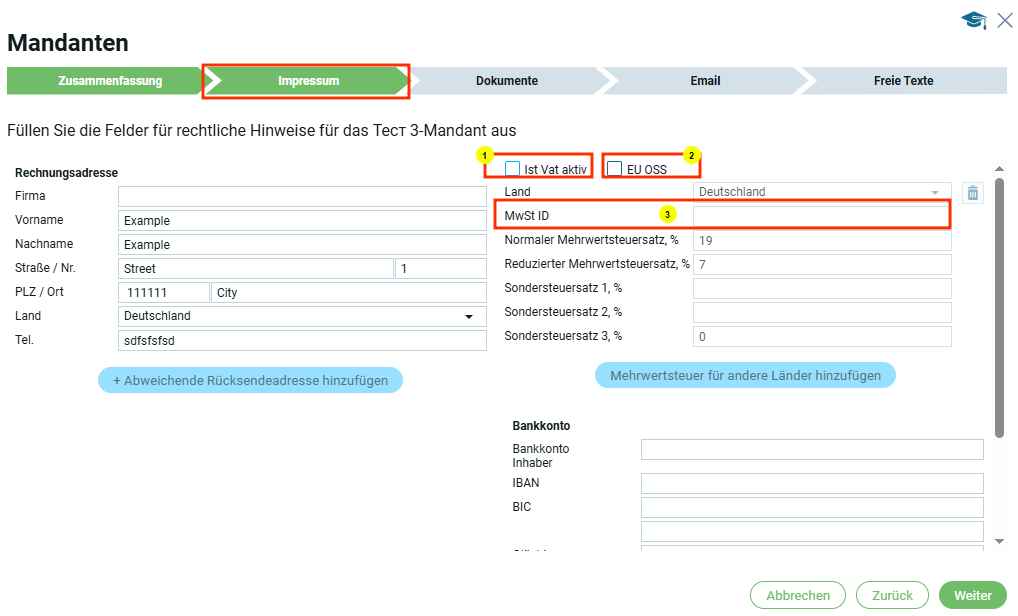The image size is (1018, 616).
Task: Click the trash icon next to Land
Action: [x=973, y=193]
